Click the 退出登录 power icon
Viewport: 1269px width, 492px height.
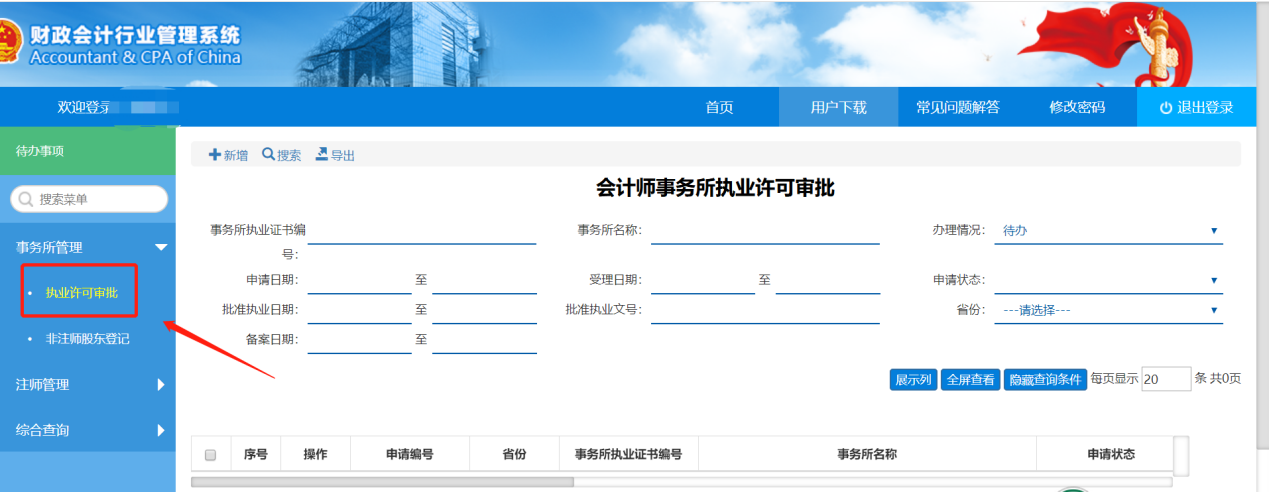coord(1166,108)
